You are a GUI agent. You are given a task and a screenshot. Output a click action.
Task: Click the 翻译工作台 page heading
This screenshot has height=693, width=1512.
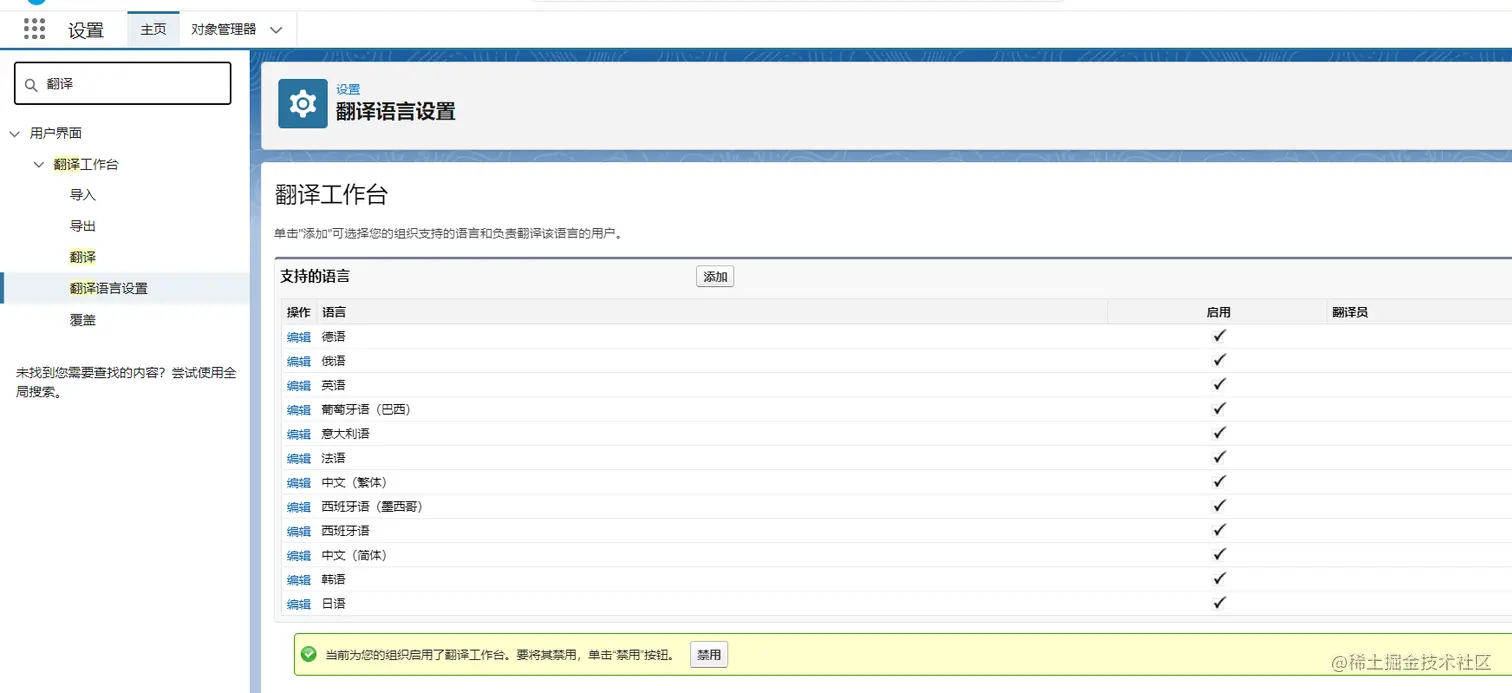(332, 195)
